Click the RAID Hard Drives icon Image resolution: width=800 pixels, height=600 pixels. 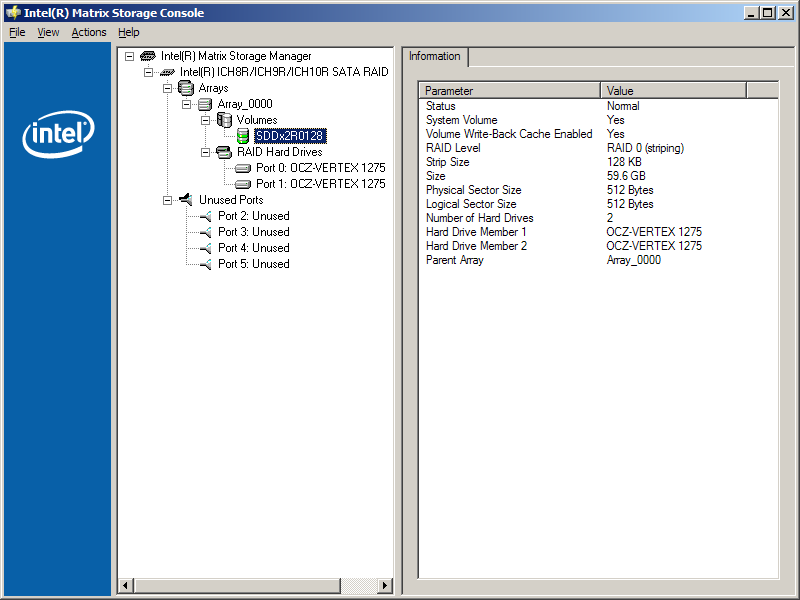click(x=224, y=152)
